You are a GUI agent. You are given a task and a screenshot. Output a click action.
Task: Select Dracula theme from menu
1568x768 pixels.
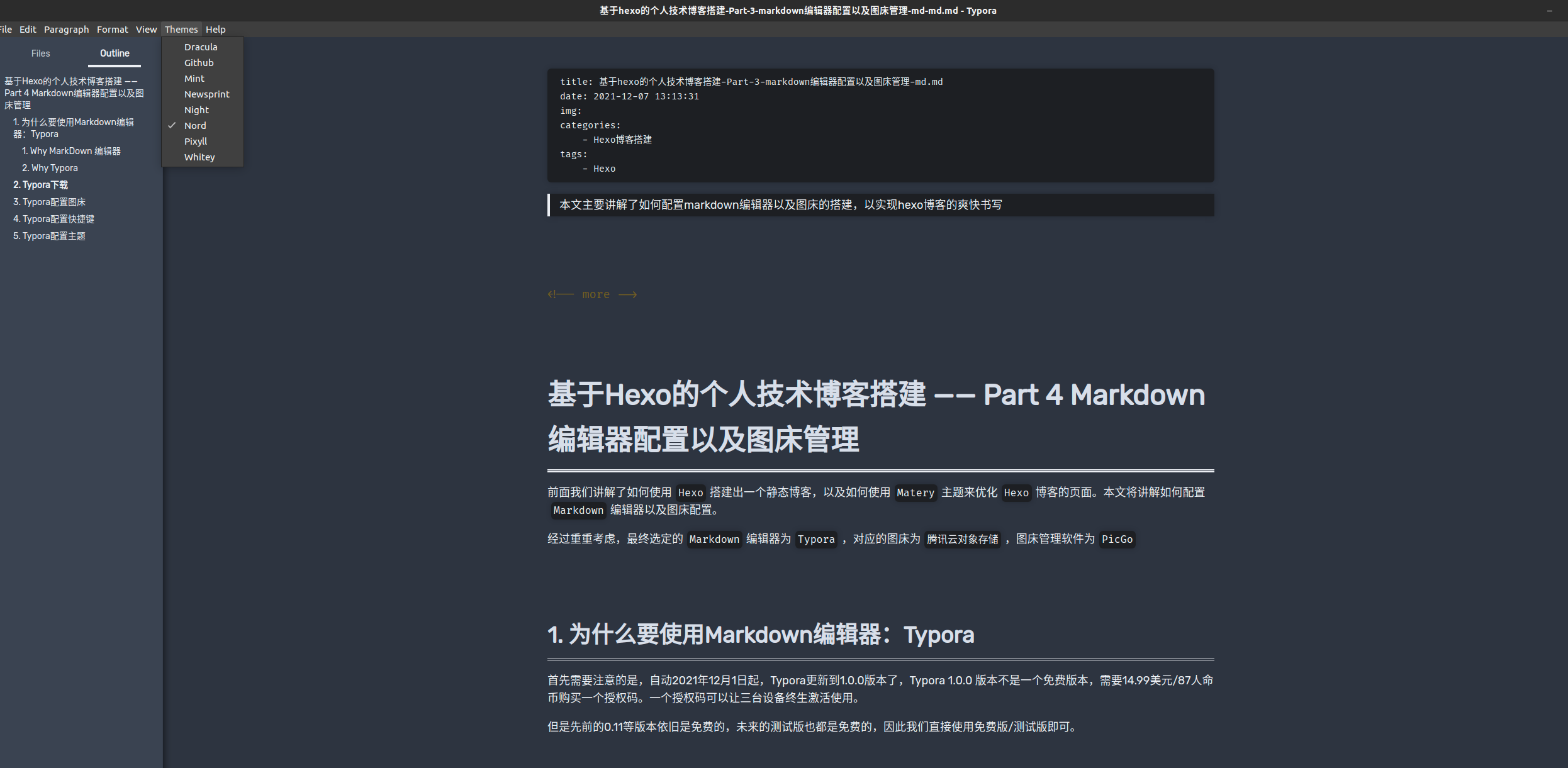tap(200, 47)
